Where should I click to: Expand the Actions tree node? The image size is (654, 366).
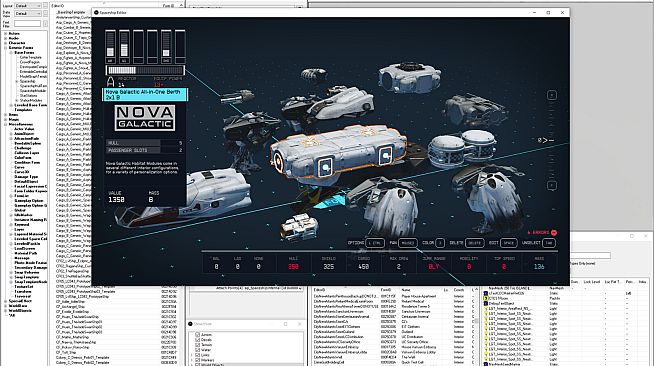click(x=5, y=33)
